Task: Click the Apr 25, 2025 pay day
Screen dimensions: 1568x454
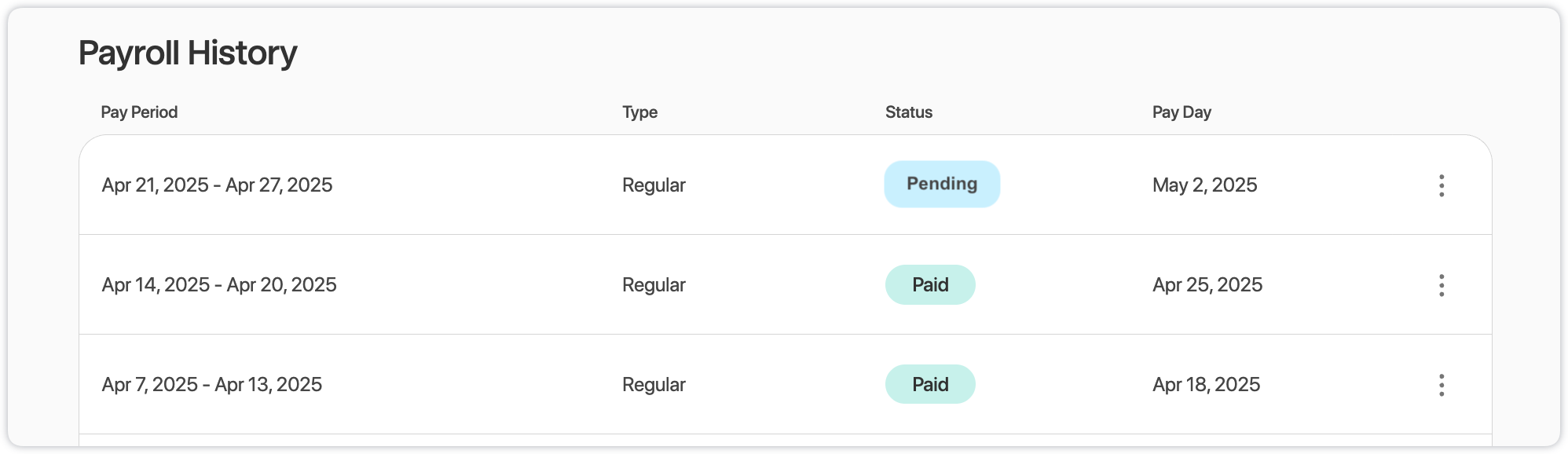Action: [1207, 285]
